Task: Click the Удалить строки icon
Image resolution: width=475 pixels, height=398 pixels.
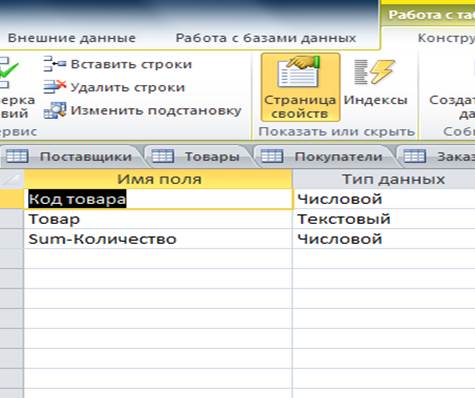Action: coord(55,87)
